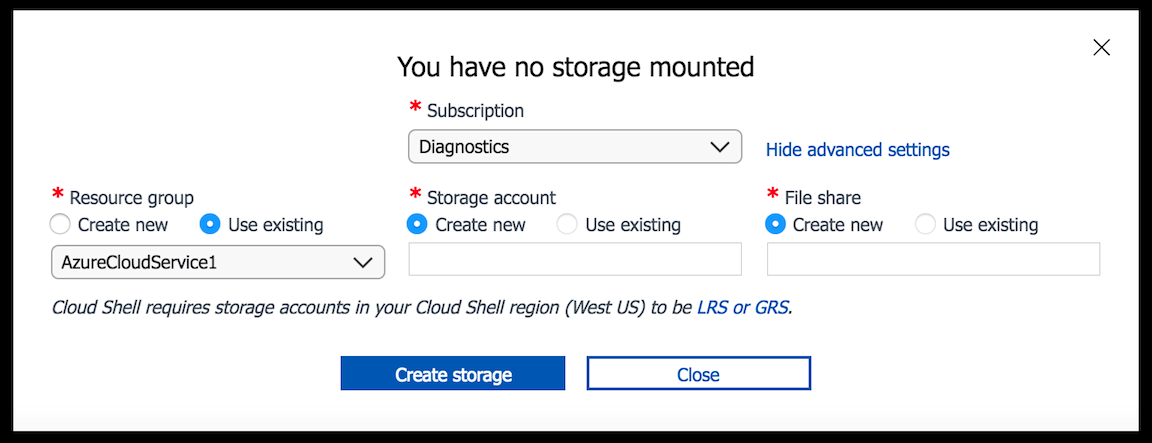The width and height of the screenshot is (1152, 443).
Task: Click the Subscription field label
Action: click(475, 111)
